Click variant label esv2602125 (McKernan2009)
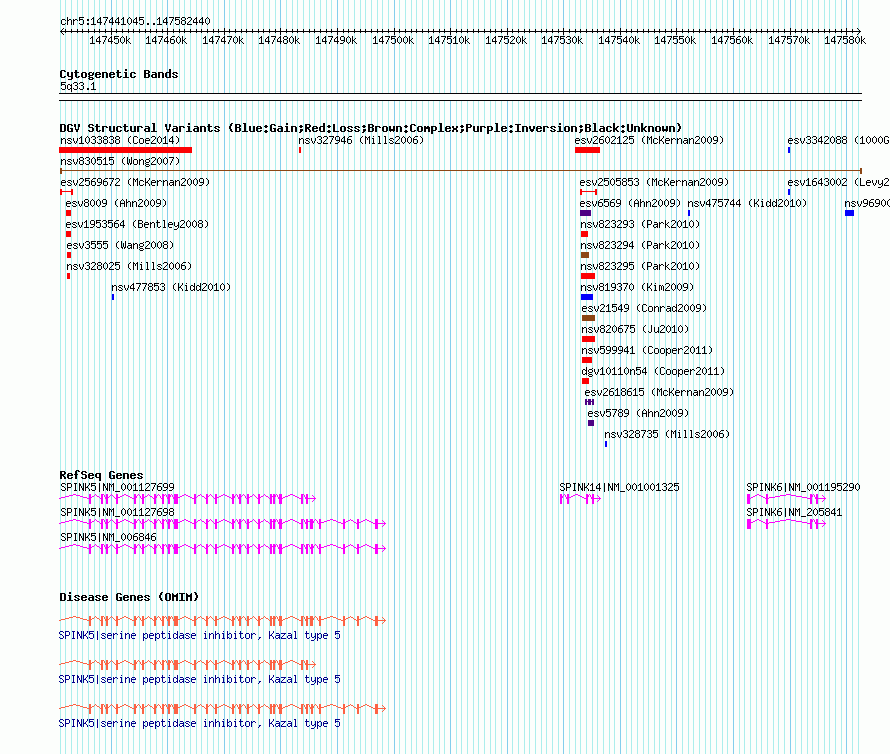This screenshot has height=754, width=890. pyautogui.click(x=649, y=140)
